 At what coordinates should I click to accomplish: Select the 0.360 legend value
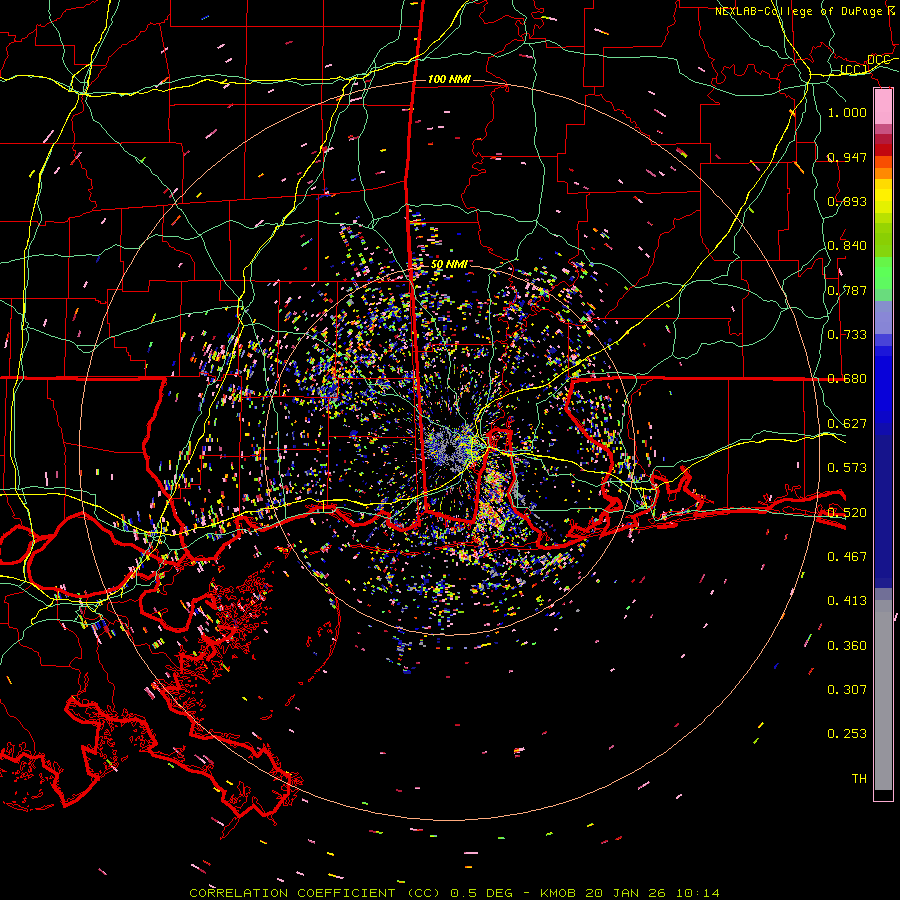click(847, 646)
